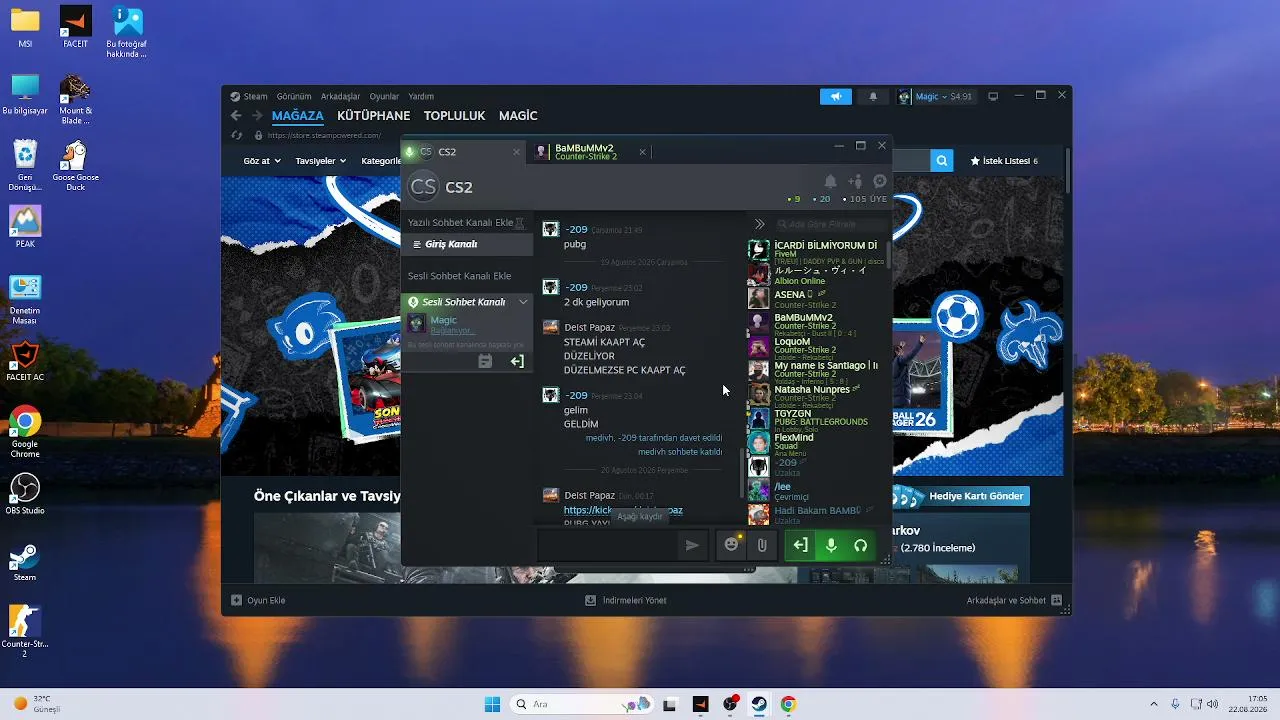The image size is (1280, 720).
Task: Open the Yardım menu in Steam
Action: [421, 97]
